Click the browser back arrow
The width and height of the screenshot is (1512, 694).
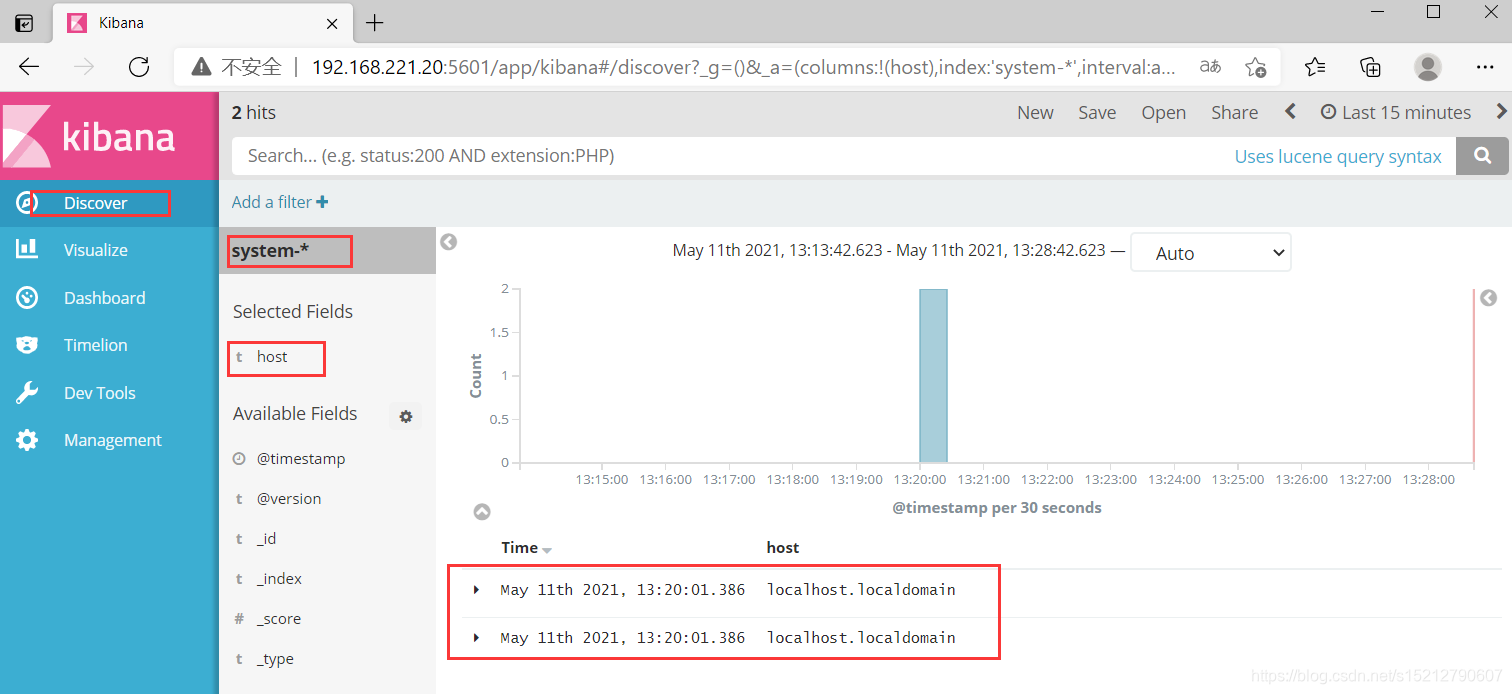coord(29,67)
